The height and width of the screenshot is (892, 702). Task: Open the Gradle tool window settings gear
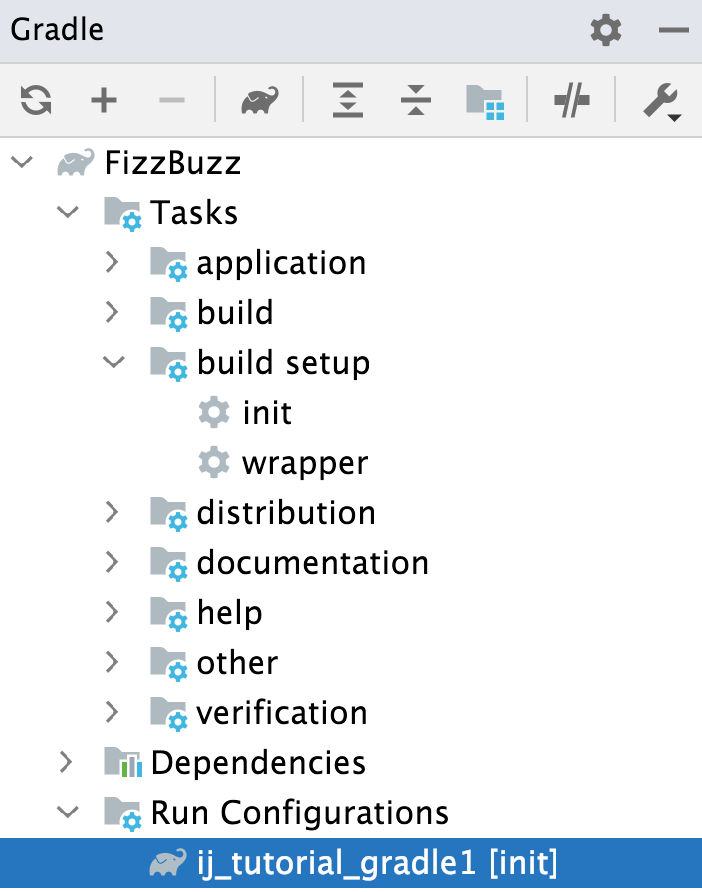pyautogui.click(x=604, y=30)
